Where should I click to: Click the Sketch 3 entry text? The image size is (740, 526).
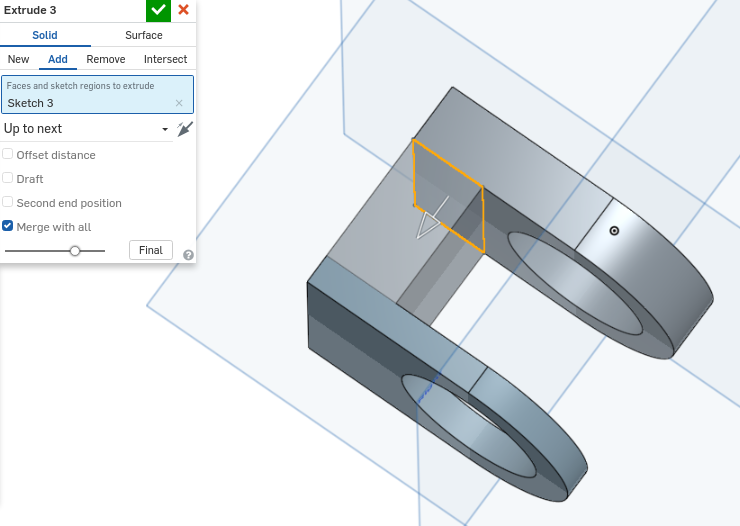pos(30,103)
